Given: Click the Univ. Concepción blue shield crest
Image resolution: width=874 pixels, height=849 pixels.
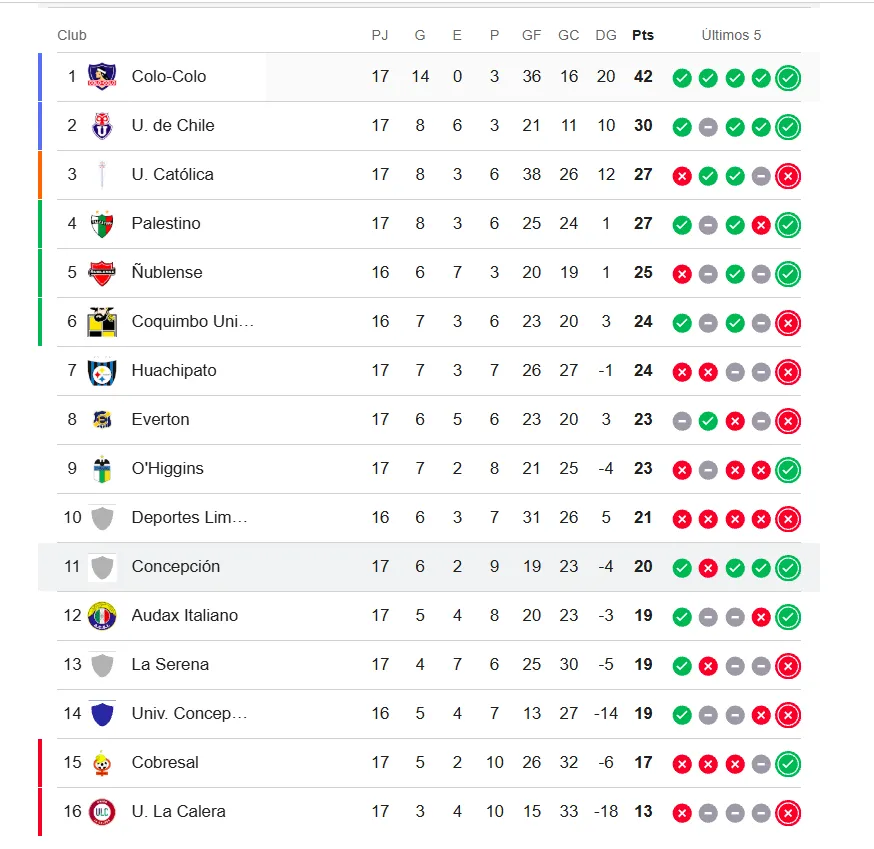Looking at the screenshot, I should [102, 714].
